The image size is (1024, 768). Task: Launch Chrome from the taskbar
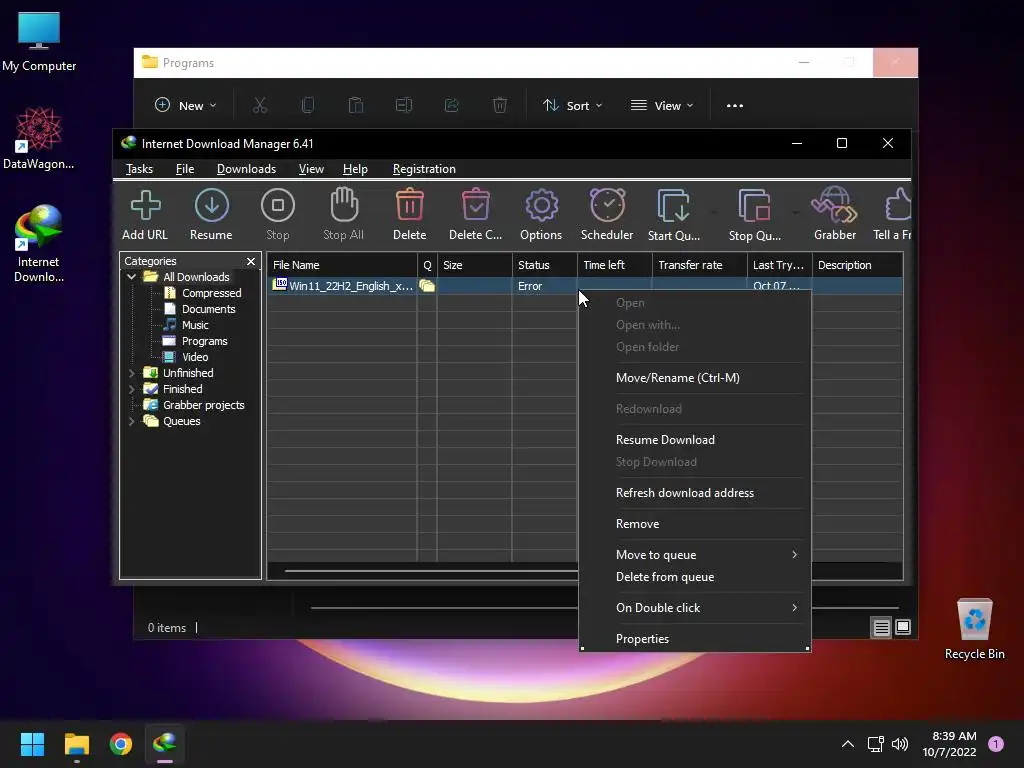121,744
